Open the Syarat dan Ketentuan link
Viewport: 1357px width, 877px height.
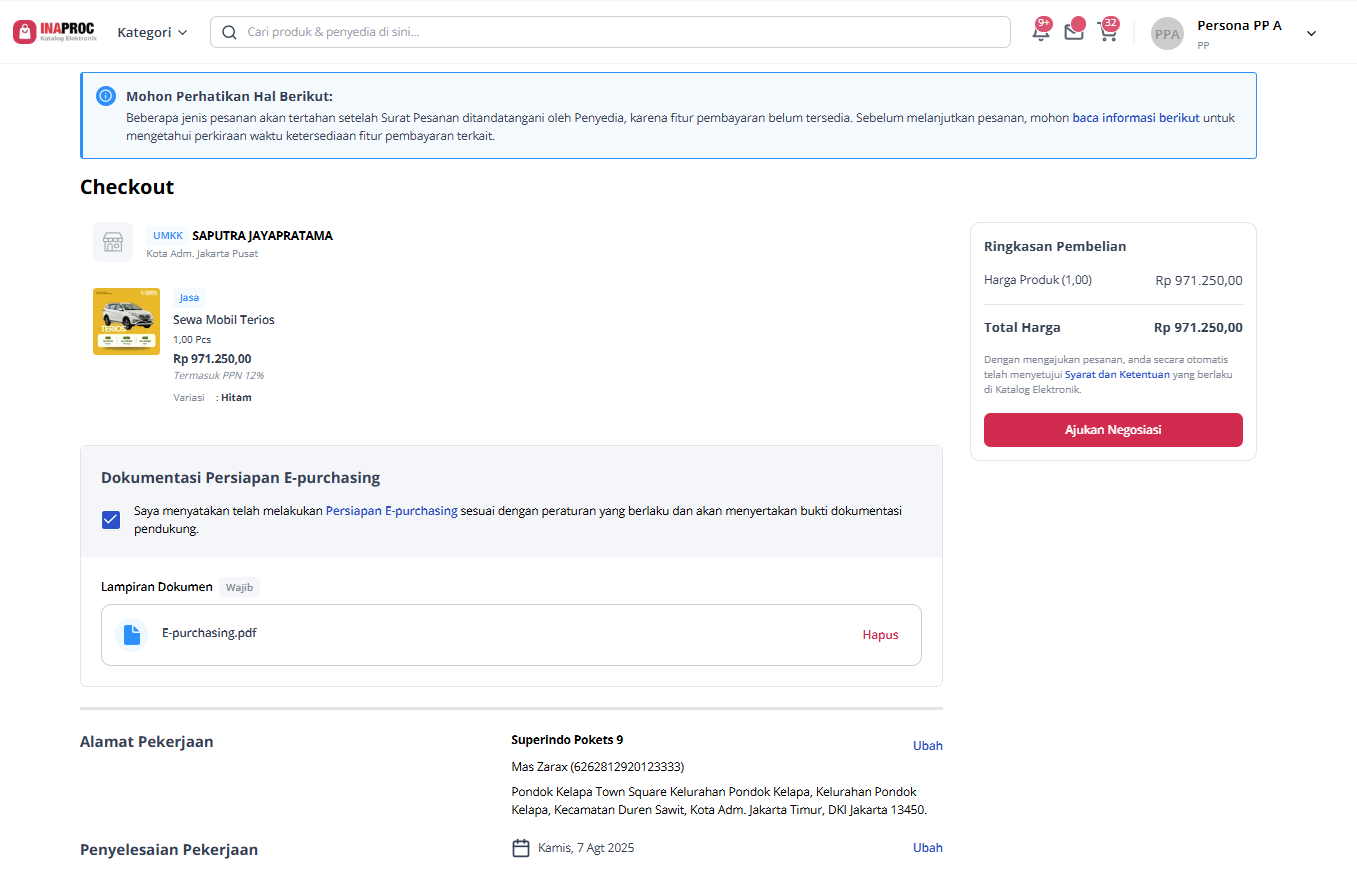point(1117,375)
